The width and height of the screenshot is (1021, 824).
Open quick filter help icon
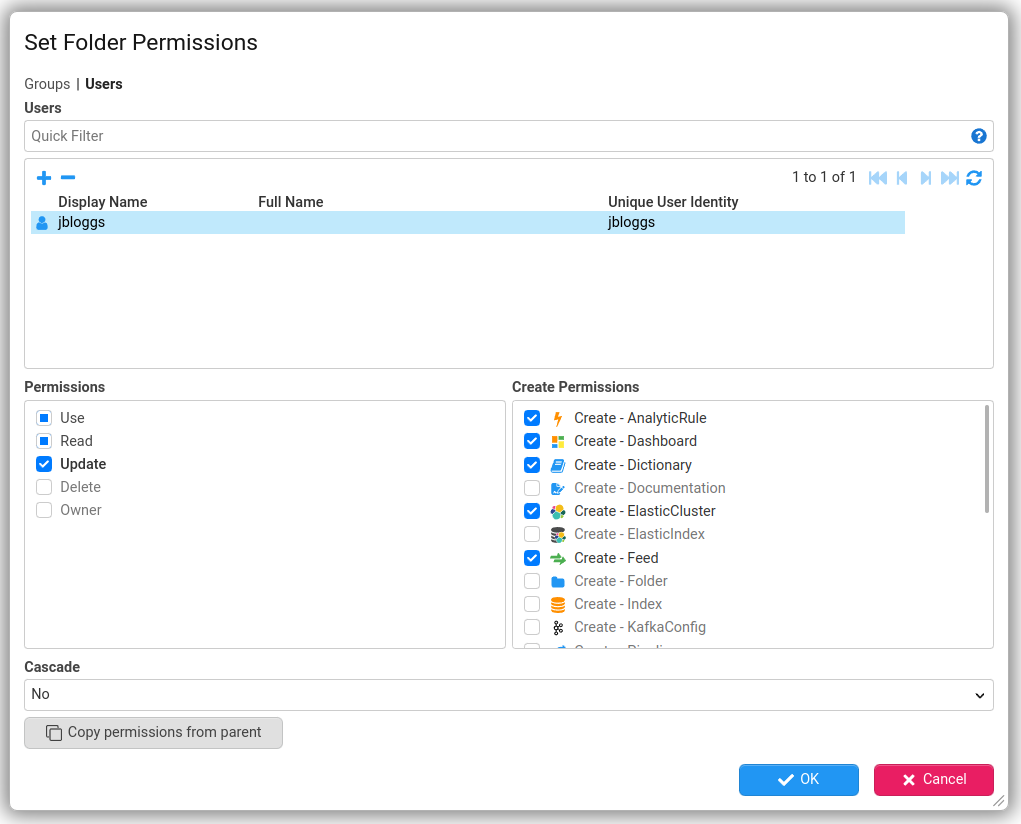979,137
